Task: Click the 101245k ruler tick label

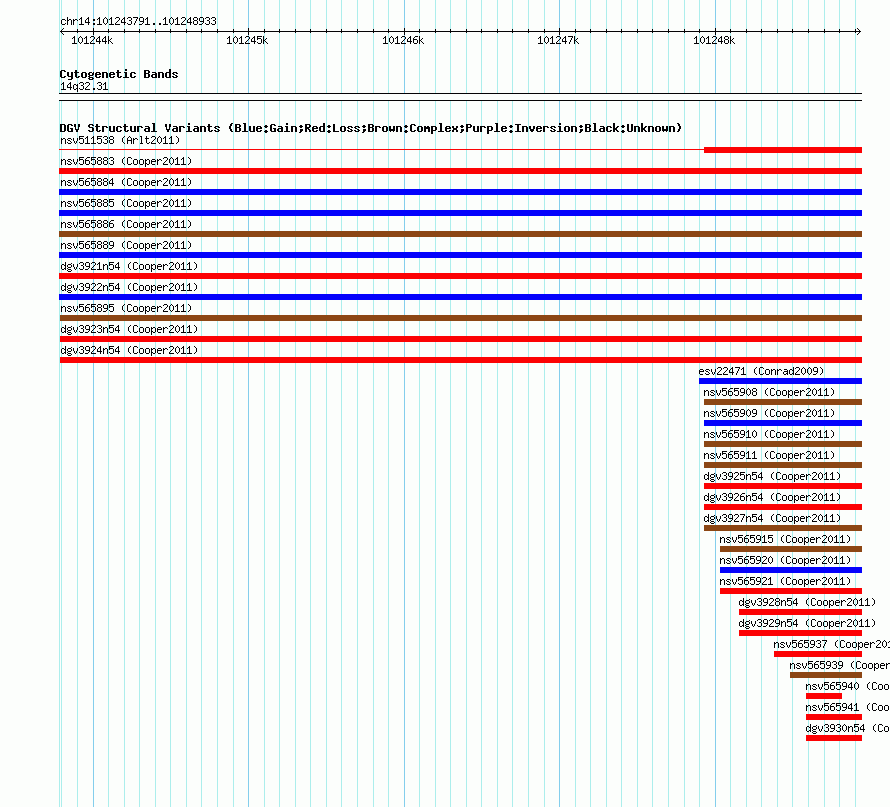Action: coord(247,40)
